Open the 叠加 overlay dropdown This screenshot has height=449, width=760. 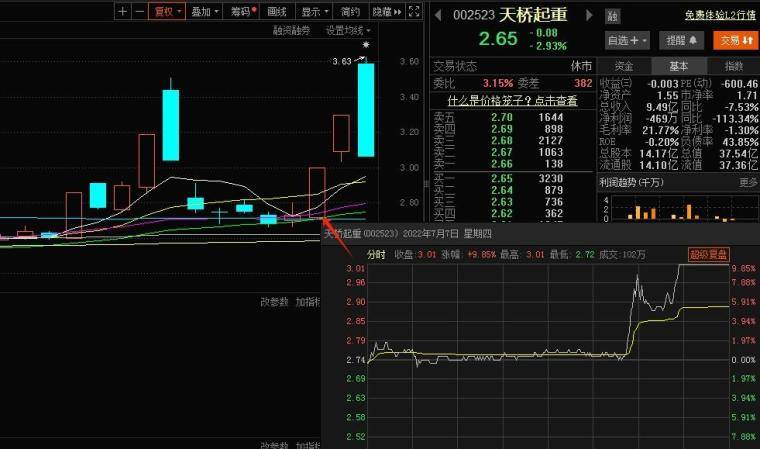point(205,11)
